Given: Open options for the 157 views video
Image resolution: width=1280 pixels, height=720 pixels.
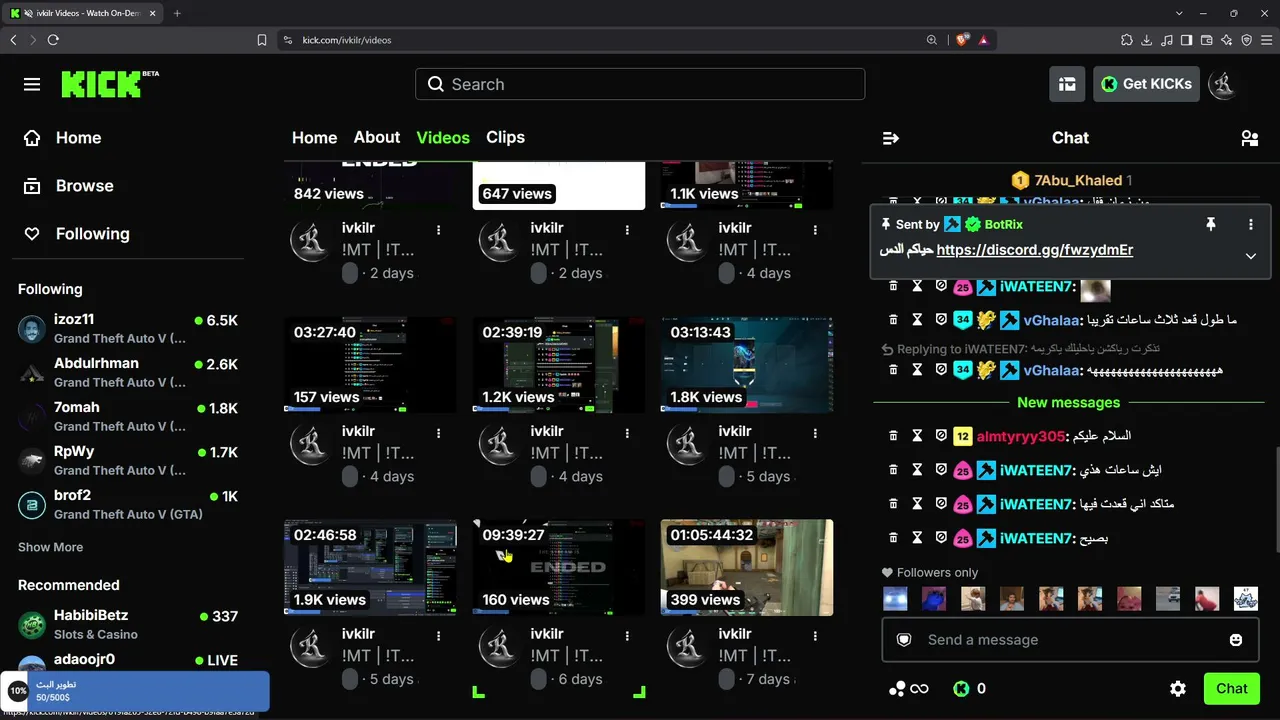Looking at the screenshot, I should [438, 433].
